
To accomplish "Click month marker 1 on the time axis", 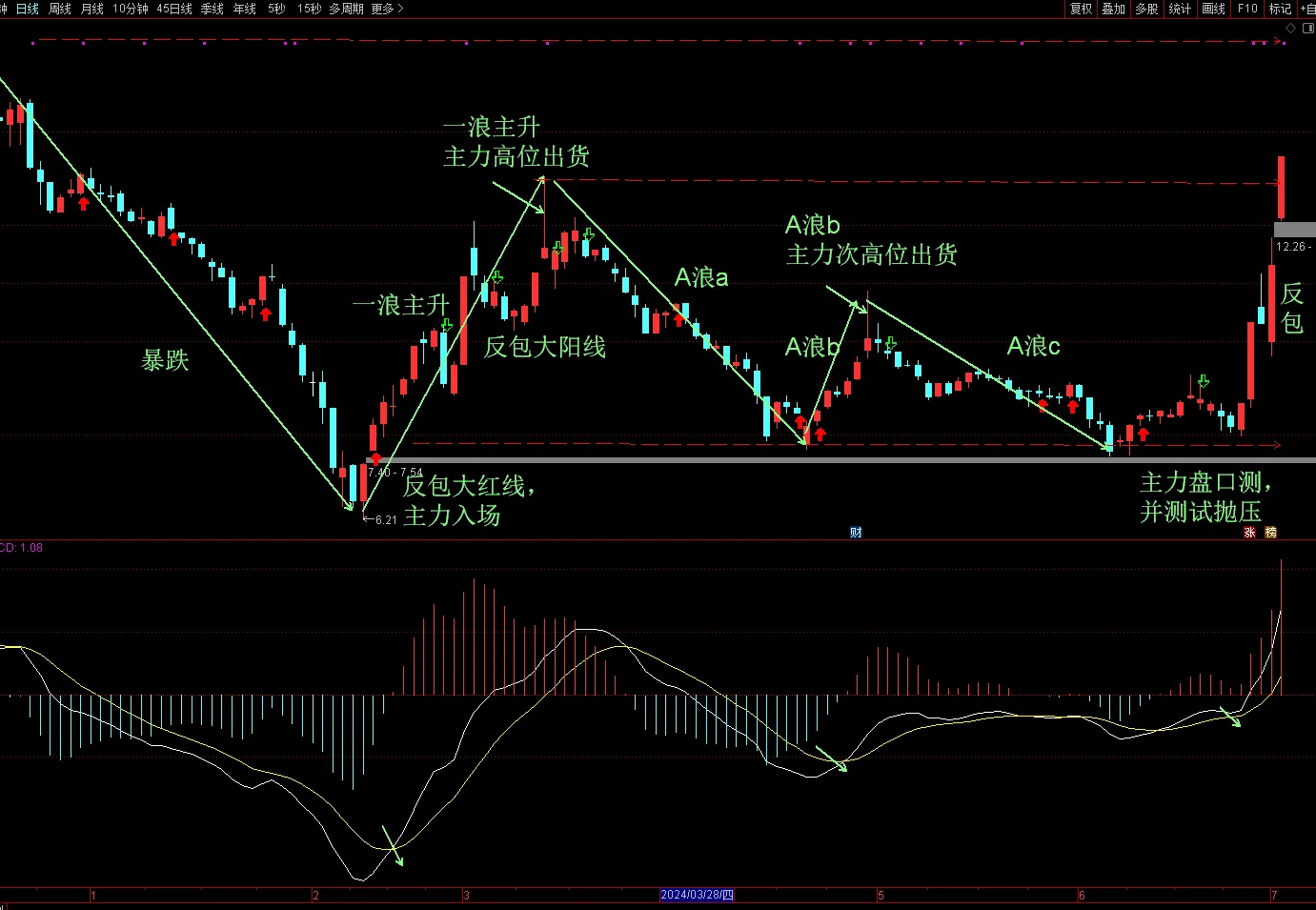I will point(93,895).
